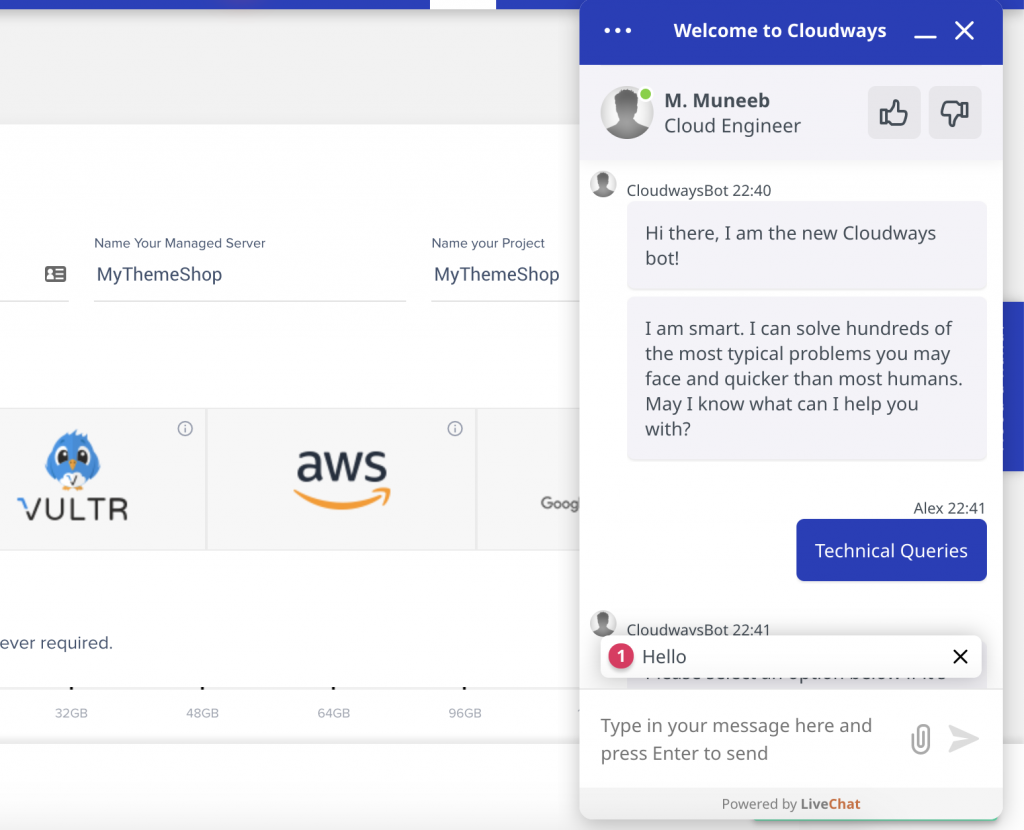Edit the Name your Project field
This screenshot has width=1024, height=830.
pyautogui.click(x=505, y=274)
